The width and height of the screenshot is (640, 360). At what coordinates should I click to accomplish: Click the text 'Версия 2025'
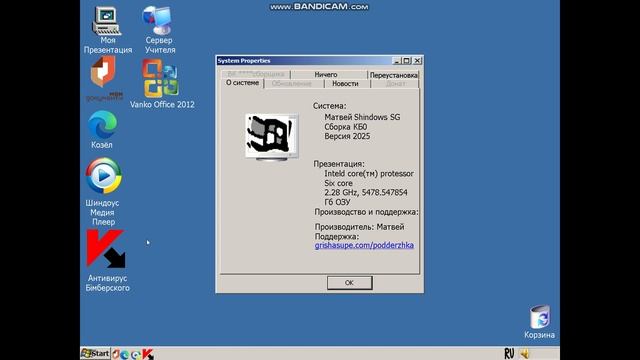[347, 136]
